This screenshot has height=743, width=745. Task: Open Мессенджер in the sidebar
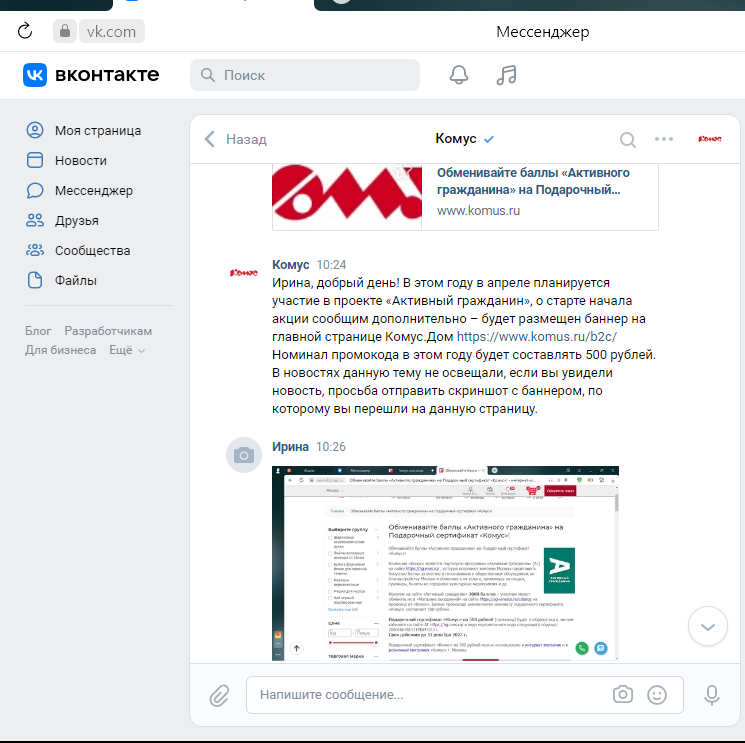coord(79,191)
